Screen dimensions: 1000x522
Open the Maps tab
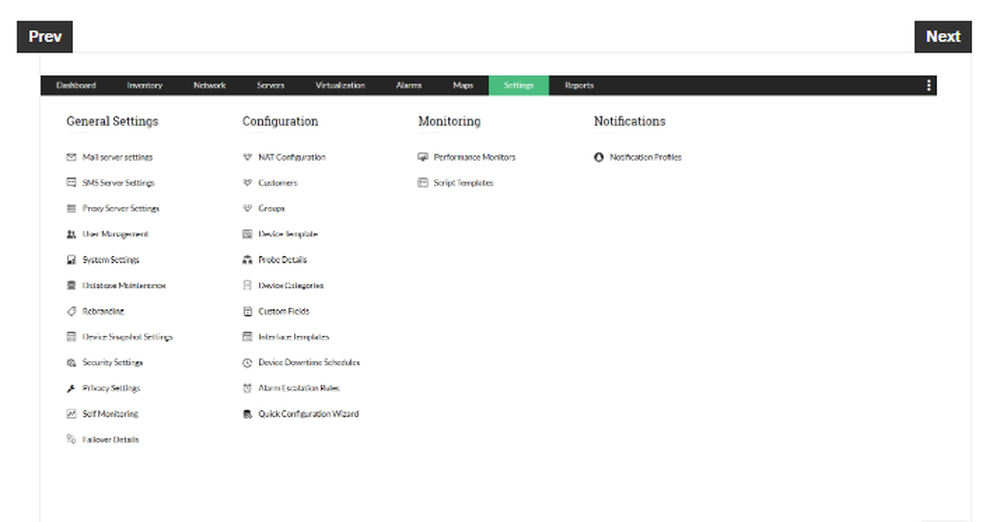[x=463, y=86]
